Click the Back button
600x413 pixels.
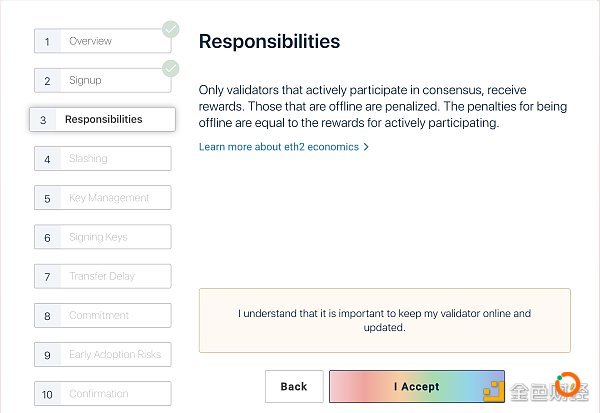(294, 387)
